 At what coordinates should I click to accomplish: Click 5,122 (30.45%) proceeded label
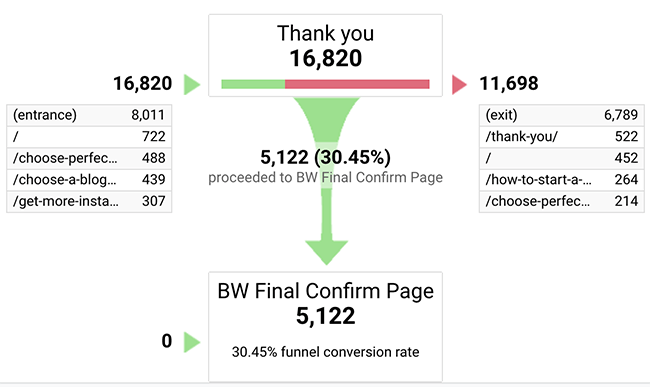tap(325, 157)
